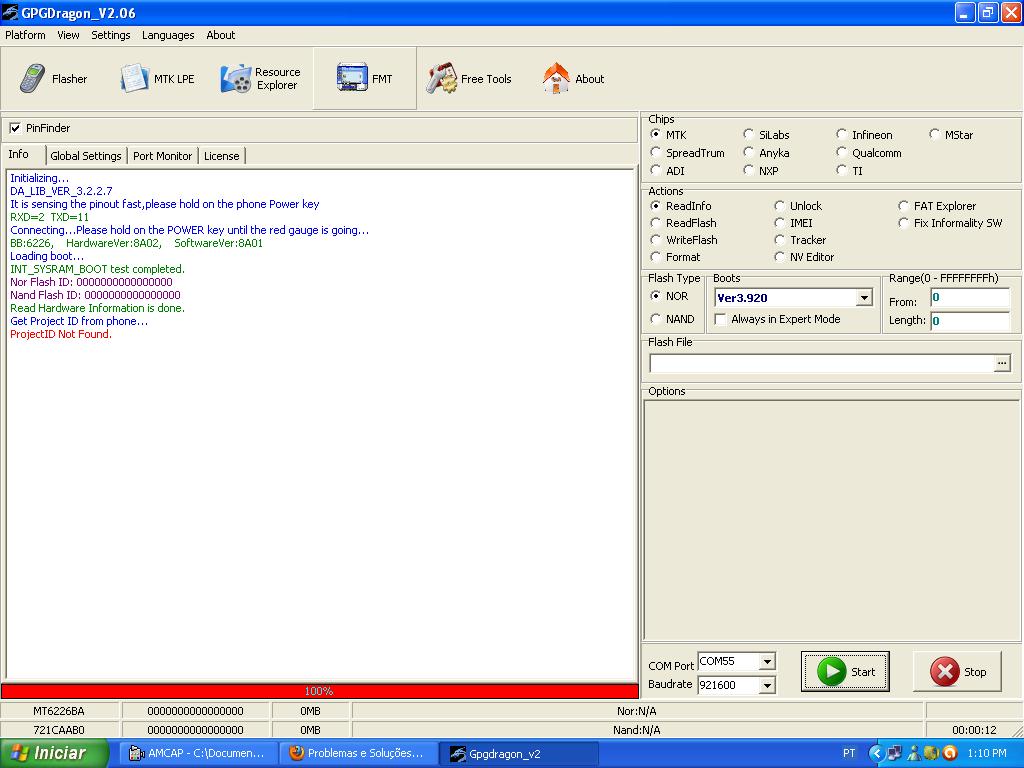Browse for flash file with ellipsis button

tap(1002, 363)
